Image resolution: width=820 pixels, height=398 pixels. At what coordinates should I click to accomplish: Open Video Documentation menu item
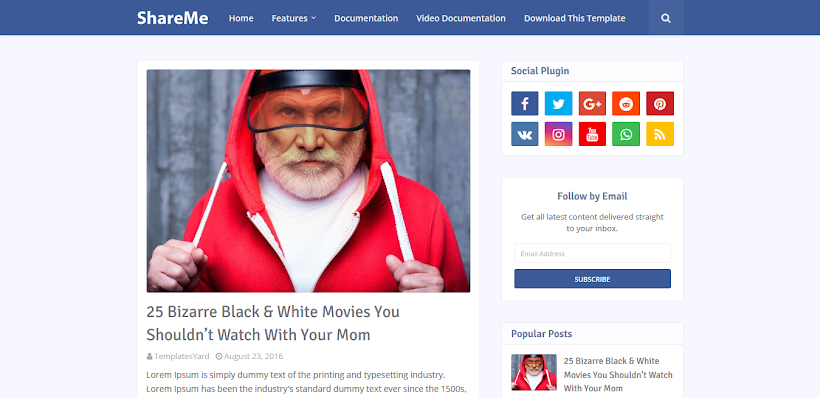tap(461, 18)
